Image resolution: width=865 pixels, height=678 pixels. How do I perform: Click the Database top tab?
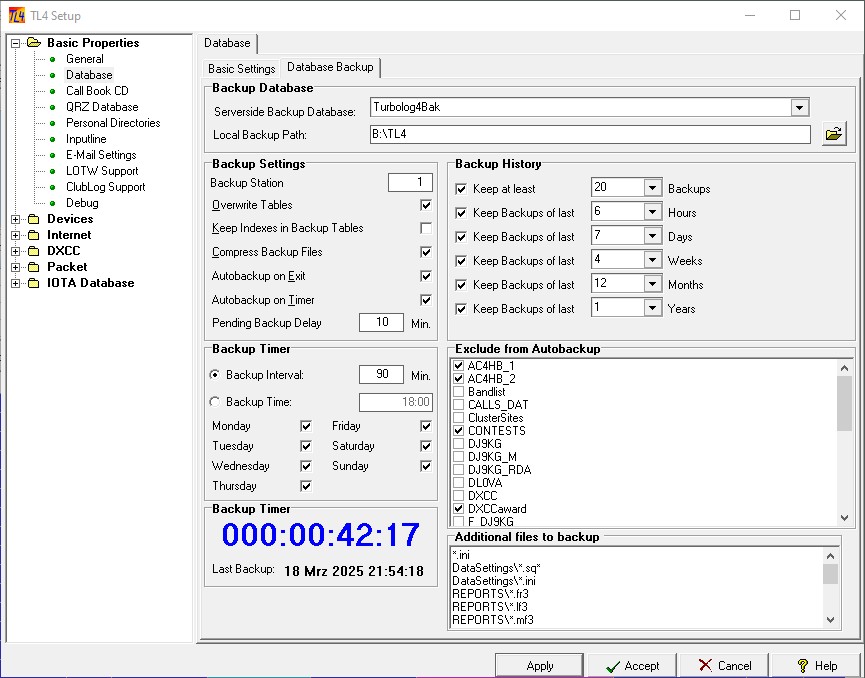pos(227,43)
